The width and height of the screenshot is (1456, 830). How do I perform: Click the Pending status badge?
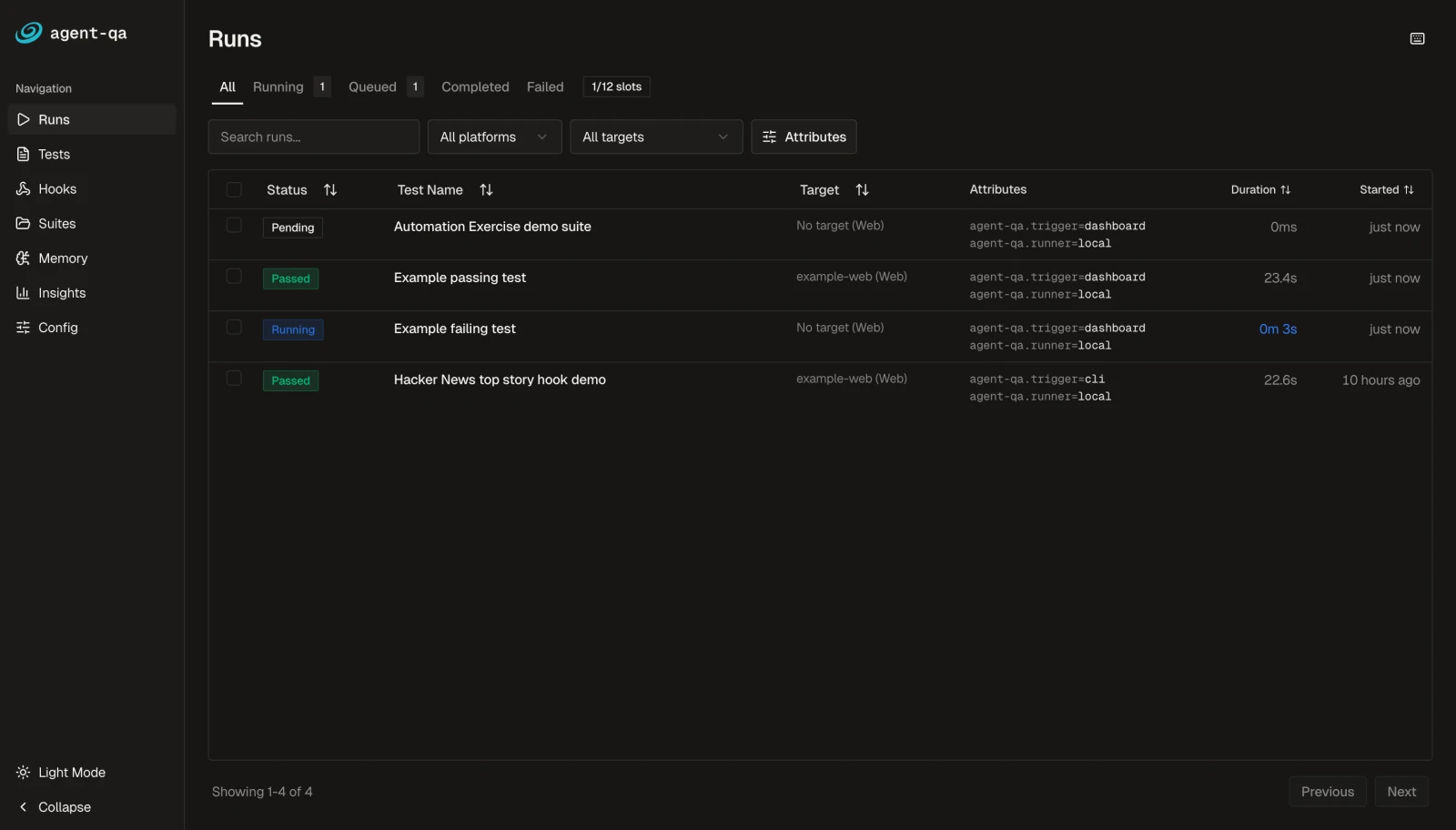(292, 228)
